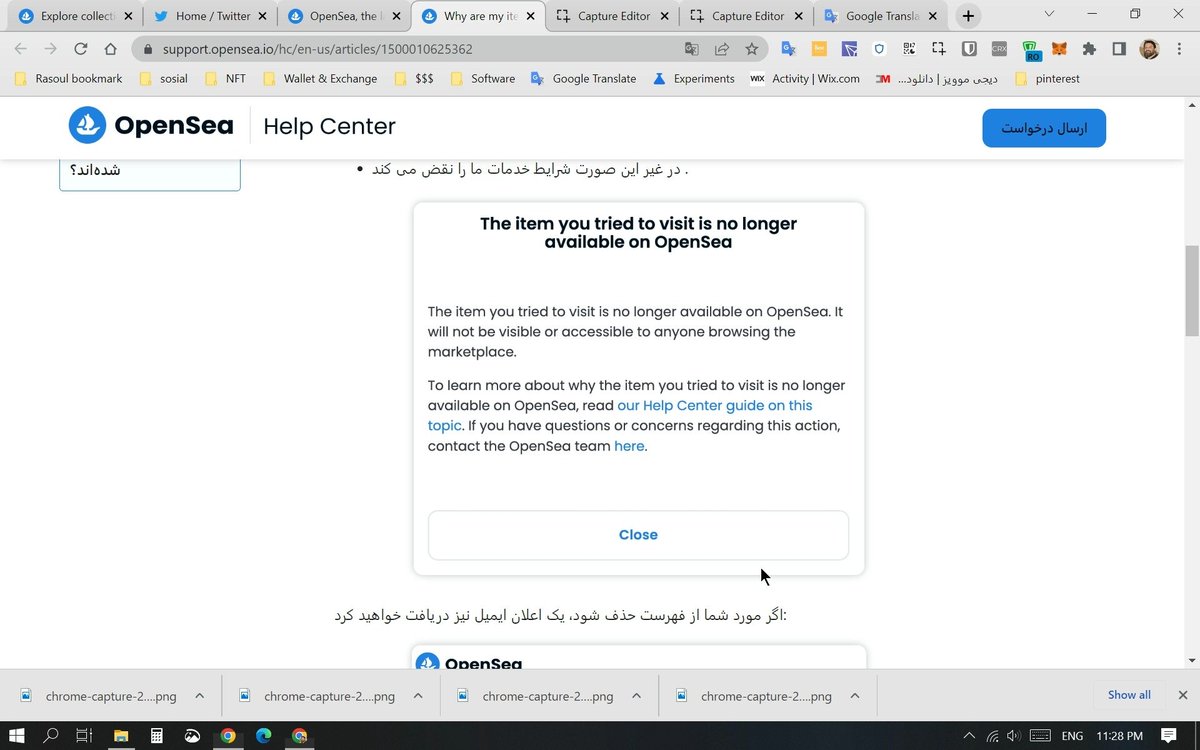Click the share icon in address bar
The height and width of the screenshot is (750, 1200).
click(x=721, y=49)
